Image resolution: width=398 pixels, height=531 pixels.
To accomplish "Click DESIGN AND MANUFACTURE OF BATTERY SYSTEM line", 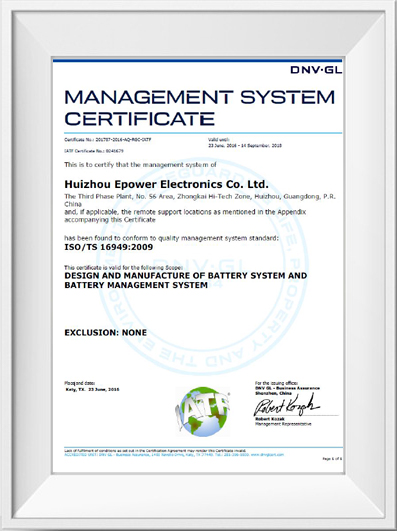I will click(186, 276).
